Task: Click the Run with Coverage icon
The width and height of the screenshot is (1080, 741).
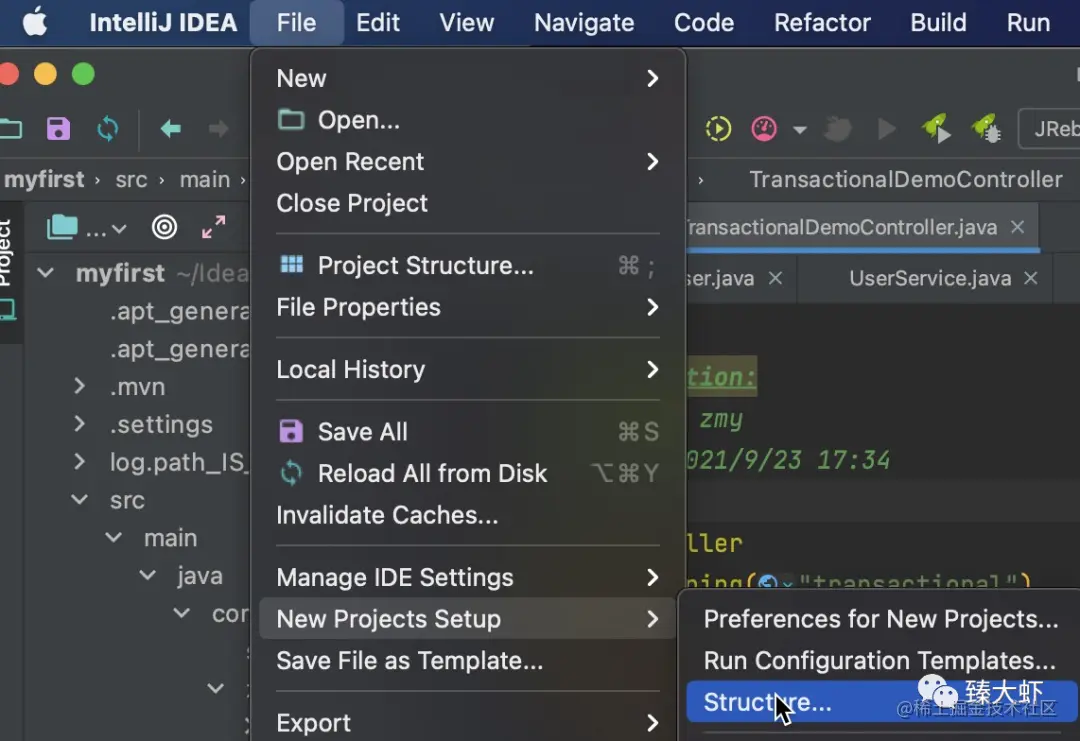Action: (718, 129)
